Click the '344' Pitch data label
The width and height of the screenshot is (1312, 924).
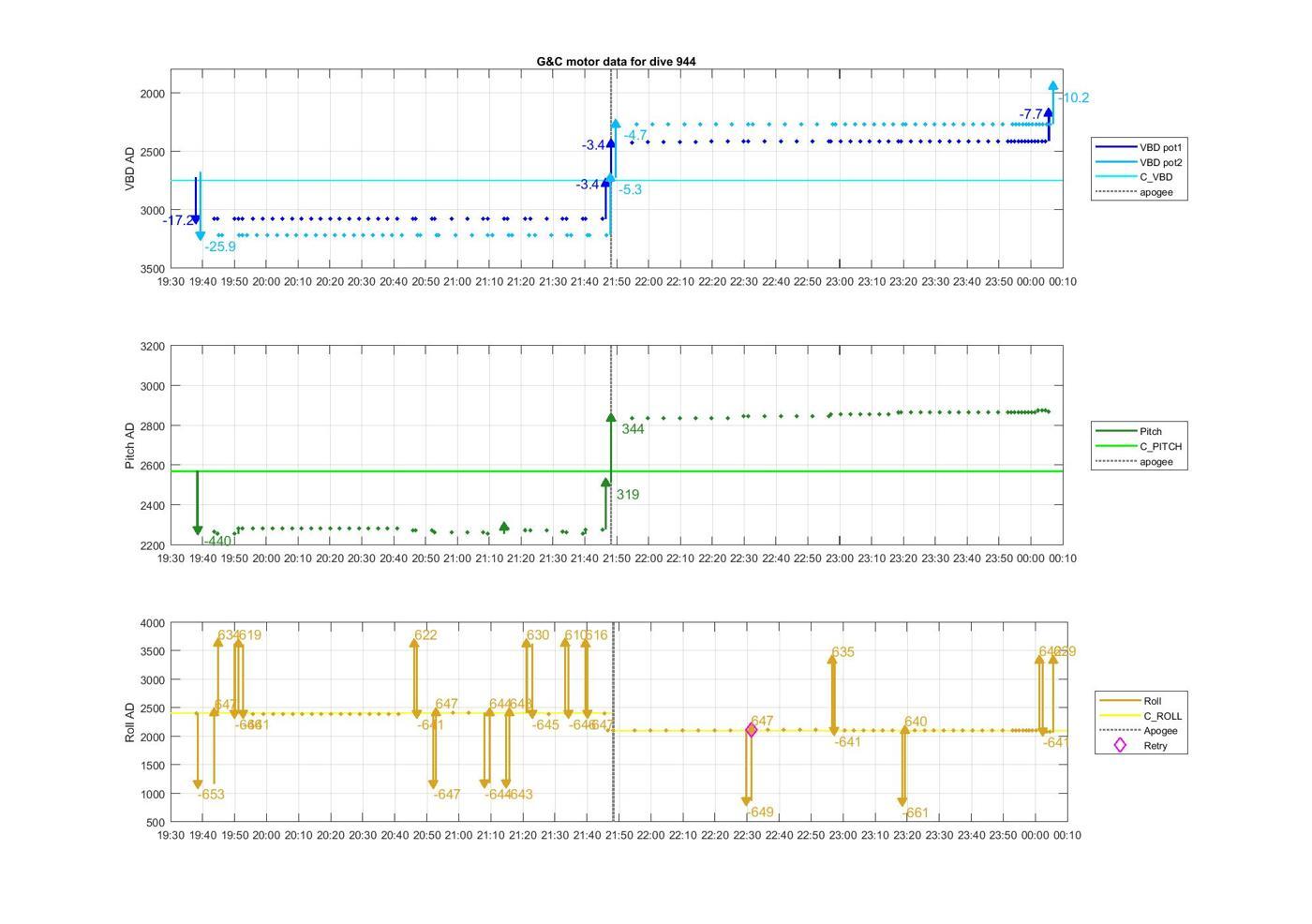coord(633,429)
